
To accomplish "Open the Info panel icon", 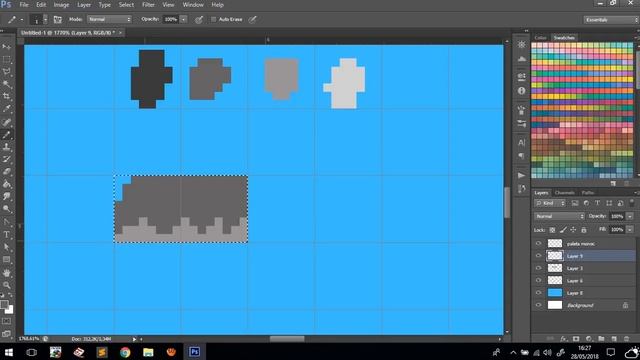I will click(522, 91).
